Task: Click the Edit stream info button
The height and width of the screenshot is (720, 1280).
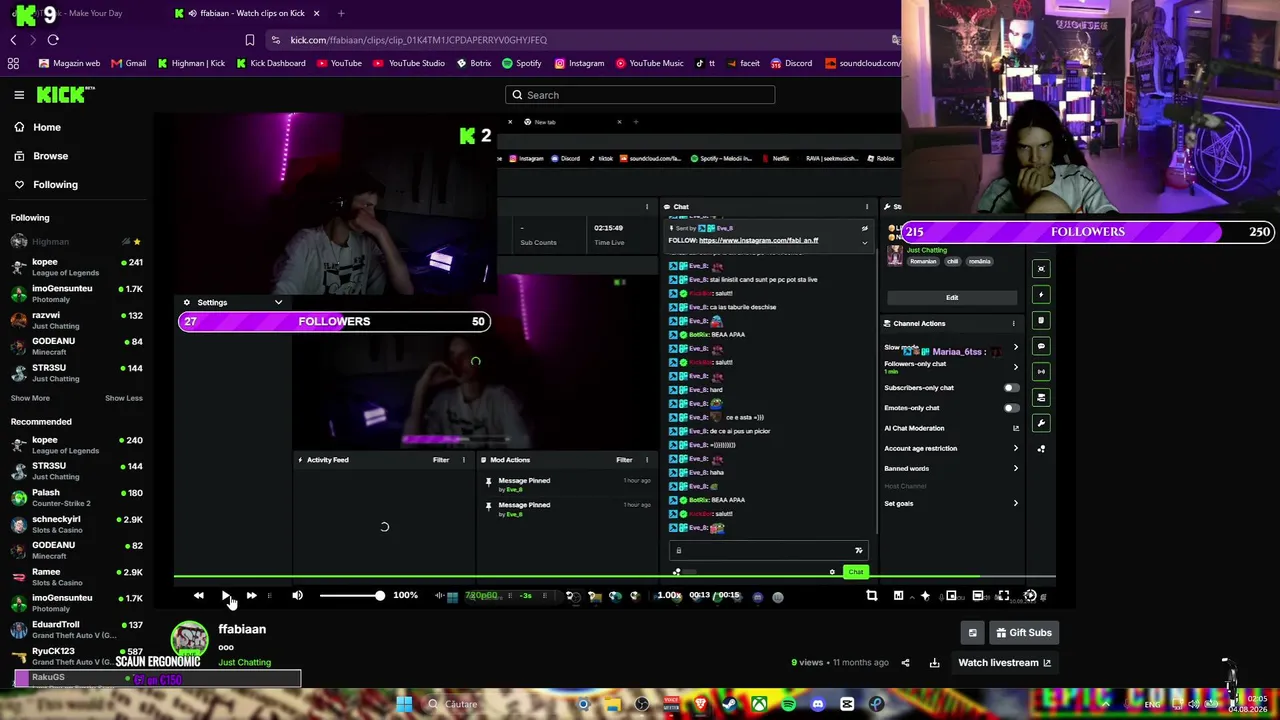Action: coord(952,297)
